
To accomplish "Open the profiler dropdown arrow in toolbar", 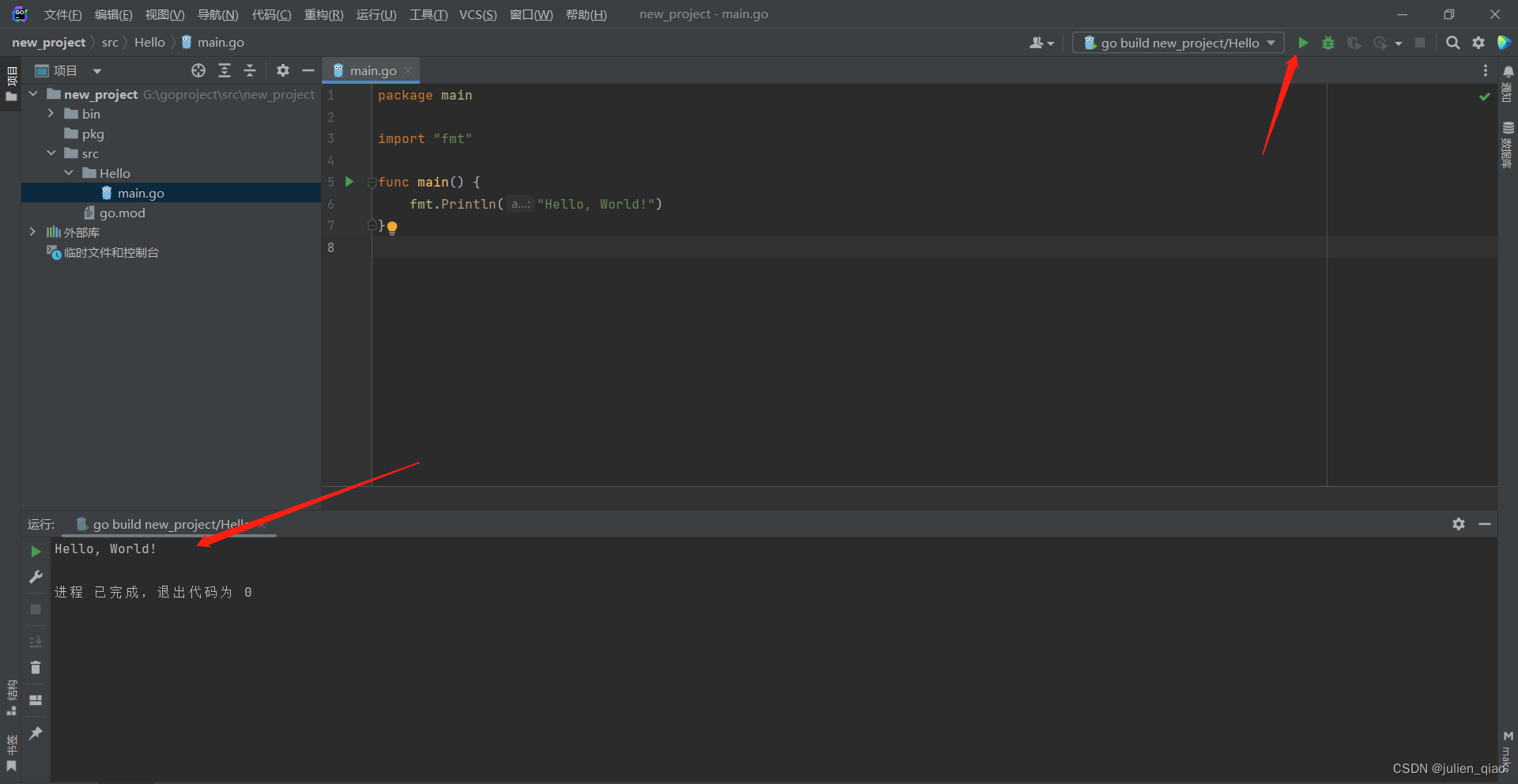I will point(1399,43).
